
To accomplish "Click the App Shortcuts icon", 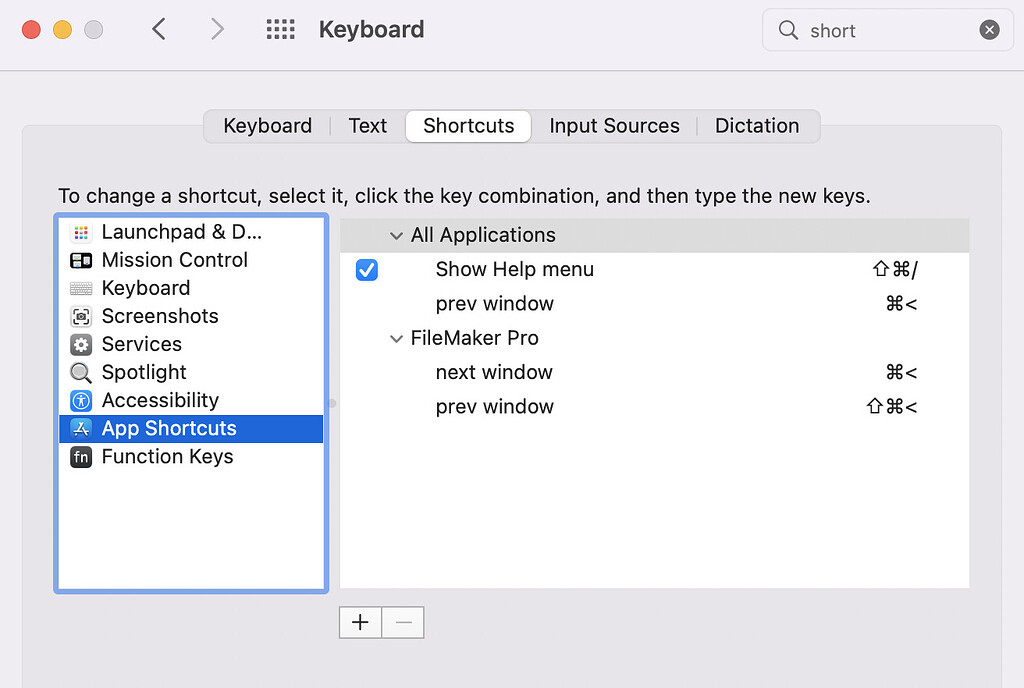I will 81,428.
